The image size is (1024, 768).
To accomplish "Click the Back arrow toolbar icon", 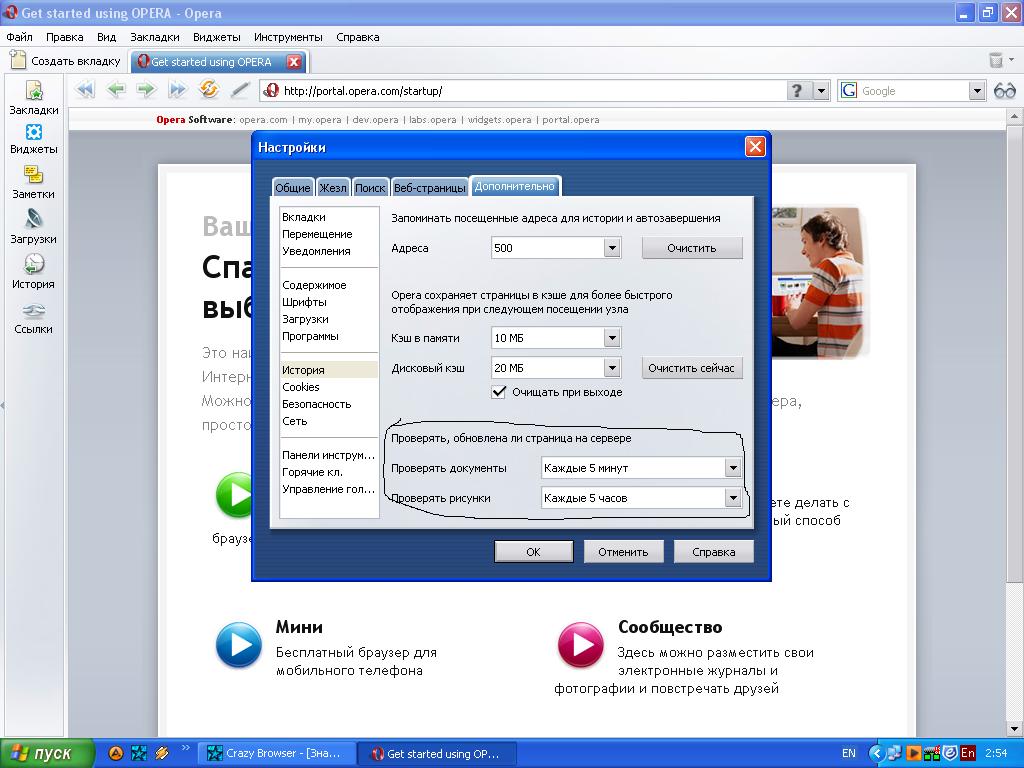I will coord(116,89).
